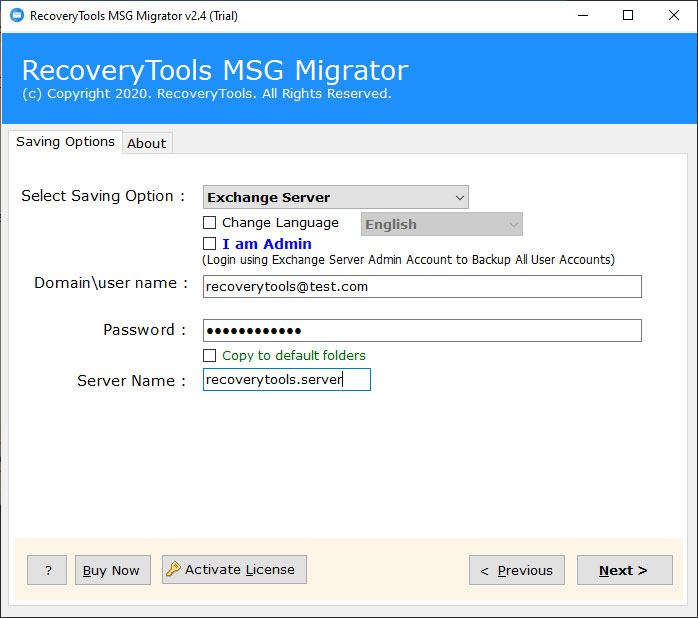Viewport: 698px width, 618px height.
Task: Click the RecoveryTools app icon in title bar
Action: point(17,16)
